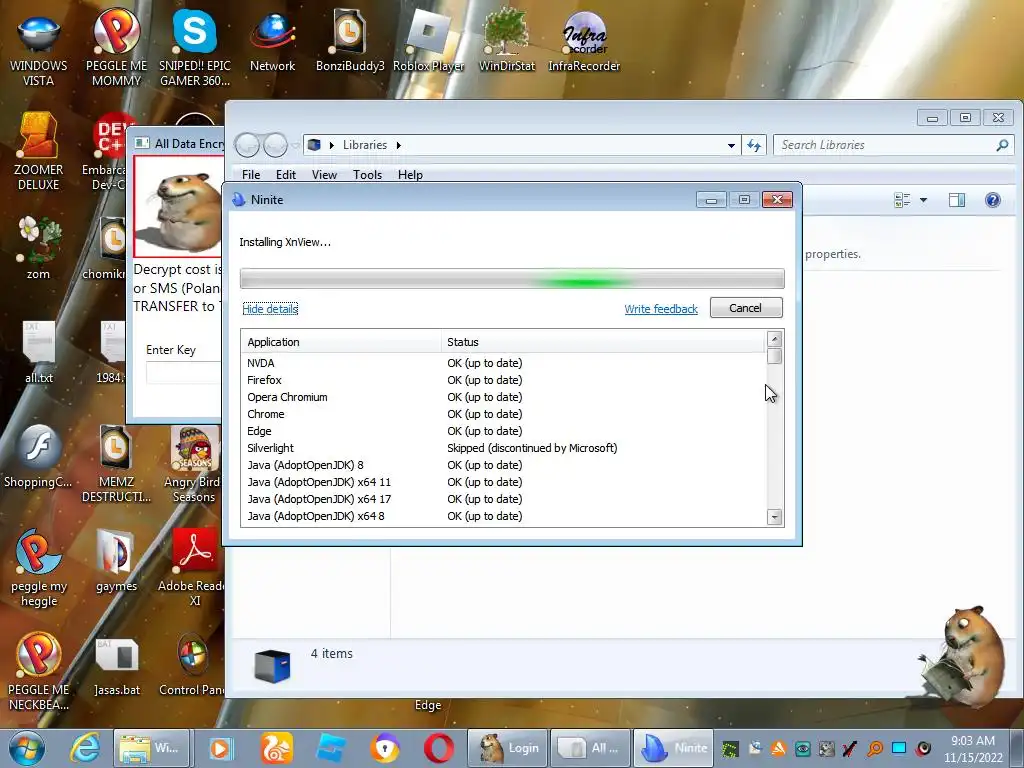Image resolution: width=1024 pixels, height=768 pixels.
Task: Expand the change view dropdown arrow in Libraries
Action: (923, 200)
